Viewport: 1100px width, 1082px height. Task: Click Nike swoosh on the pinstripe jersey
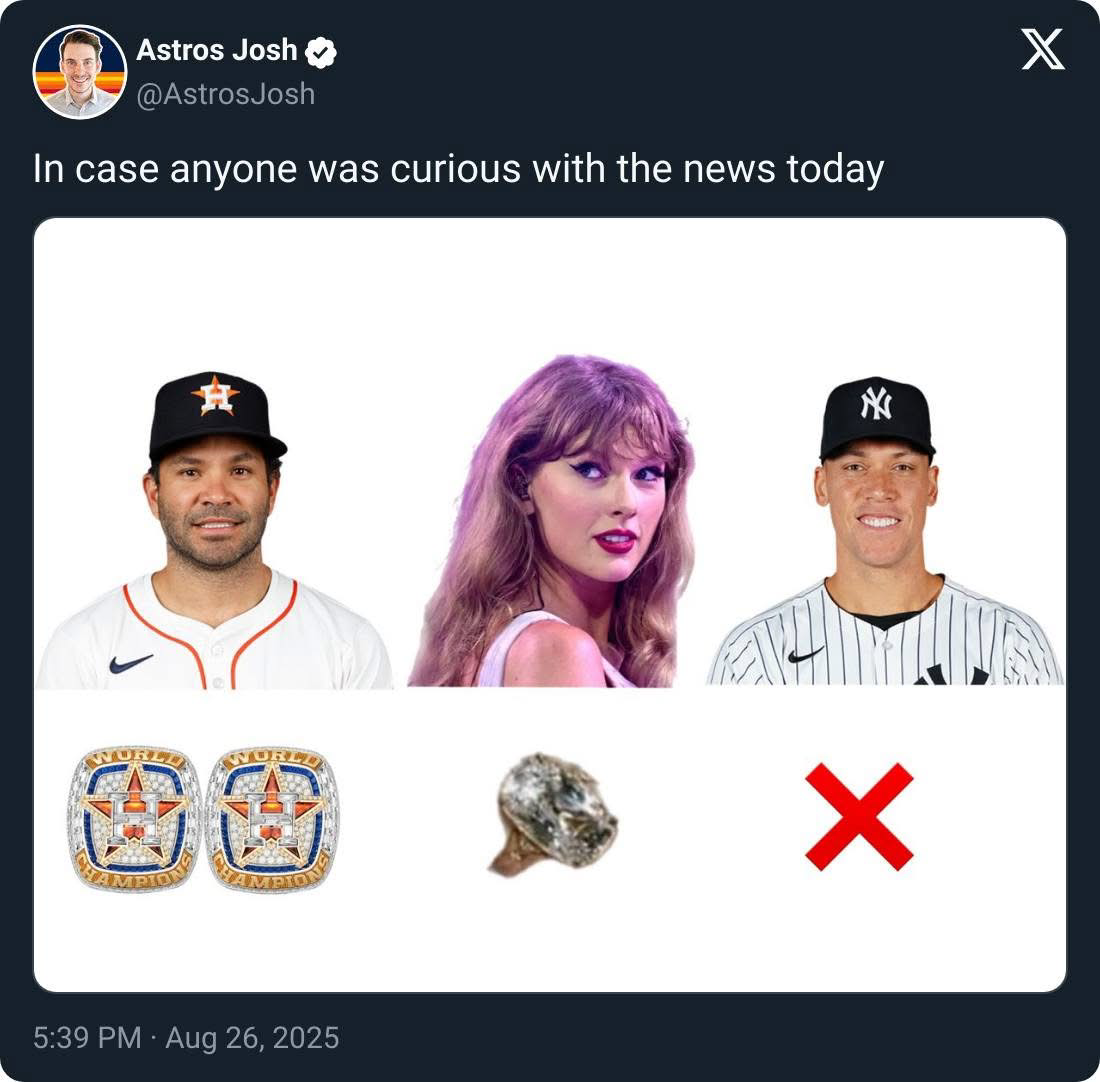(x=805, y=655)
